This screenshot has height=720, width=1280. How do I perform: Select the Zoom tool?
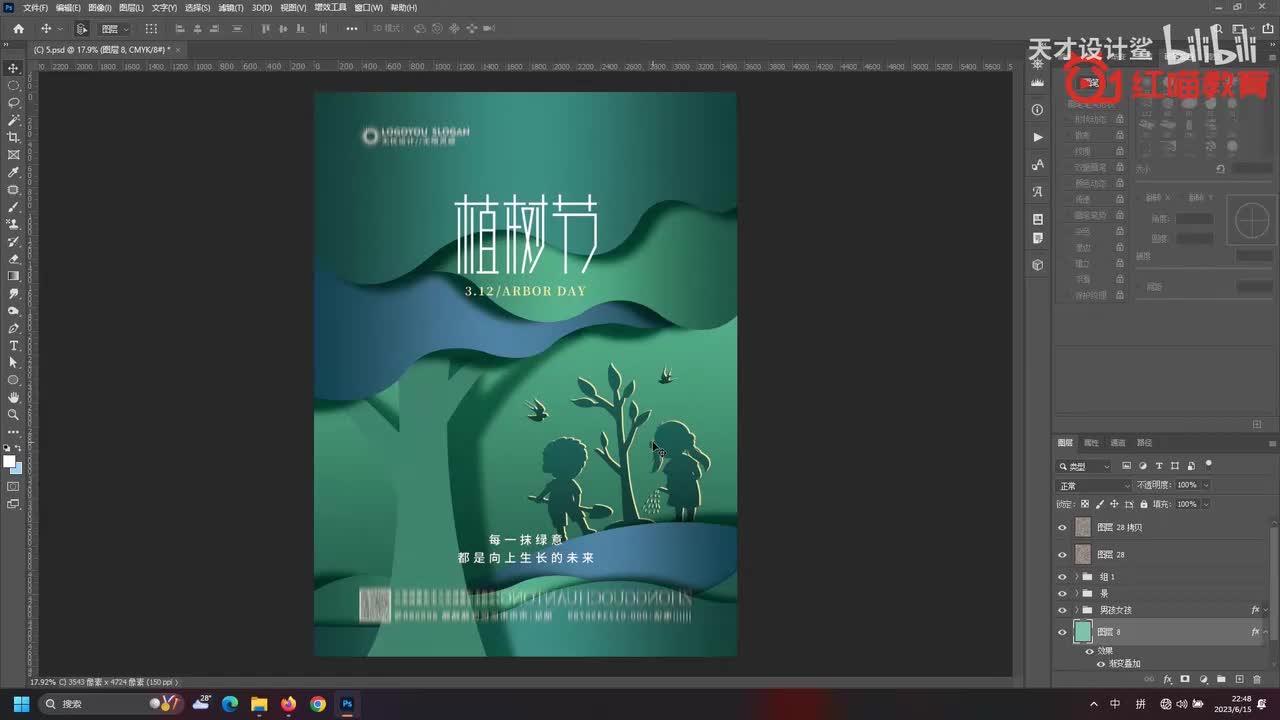pos(14,414)
